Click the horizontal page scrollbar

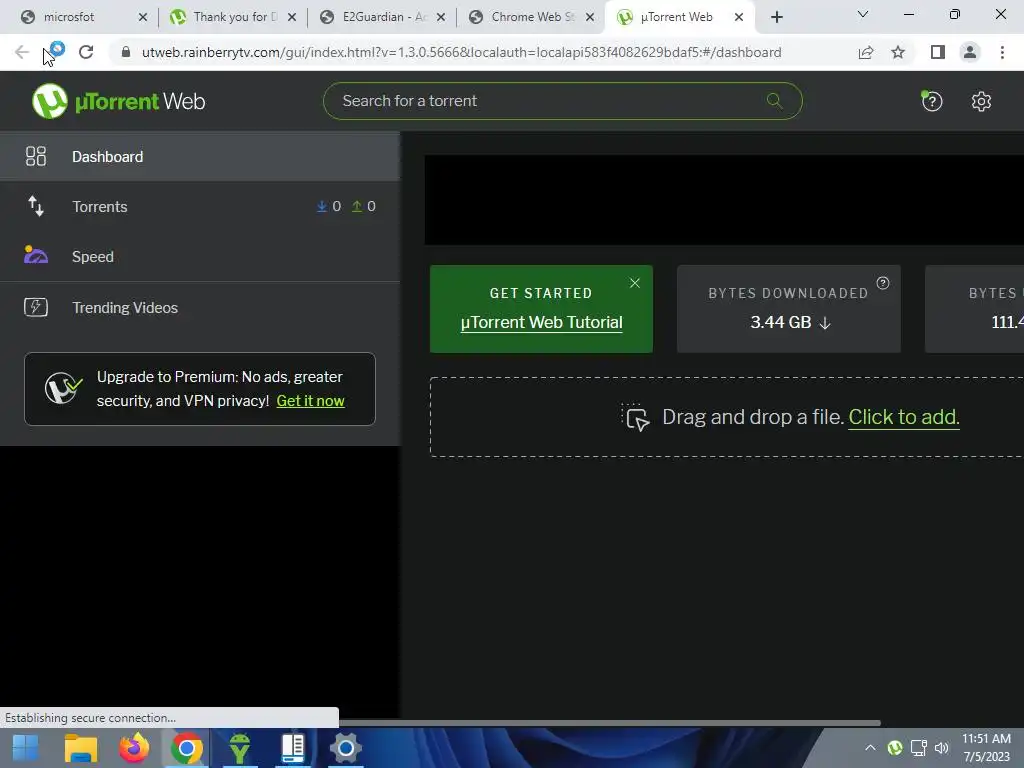click(610, 723)
